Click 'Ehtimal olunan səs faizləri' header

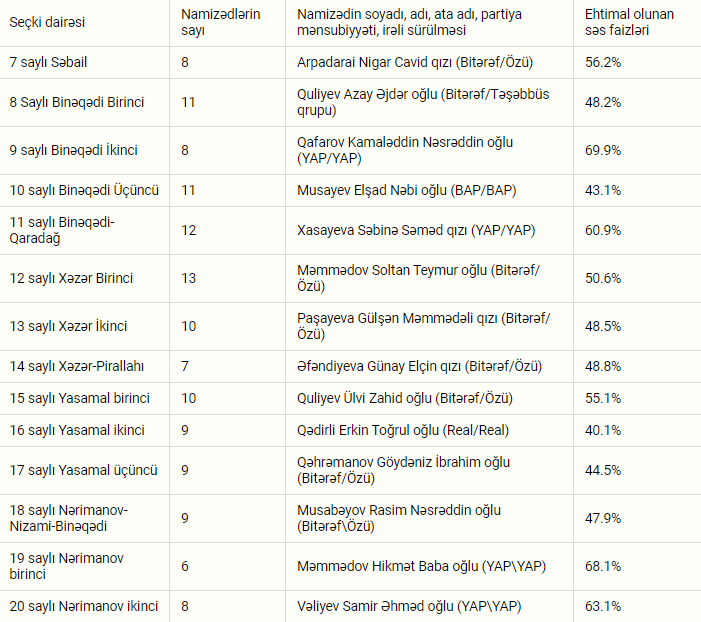629,22
